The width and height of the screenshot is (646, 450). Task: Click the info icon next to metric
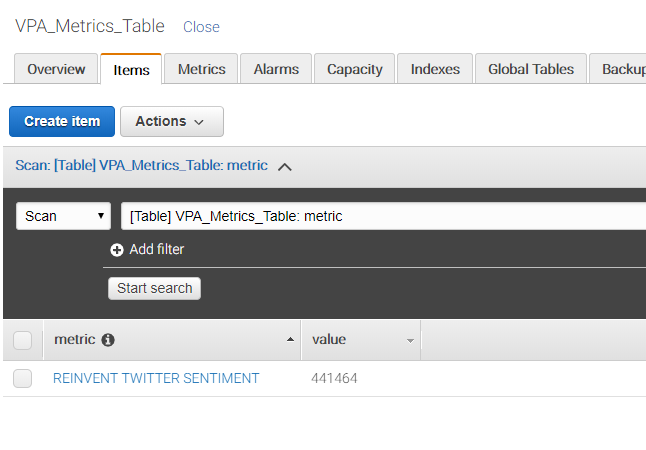coord(108,340)
